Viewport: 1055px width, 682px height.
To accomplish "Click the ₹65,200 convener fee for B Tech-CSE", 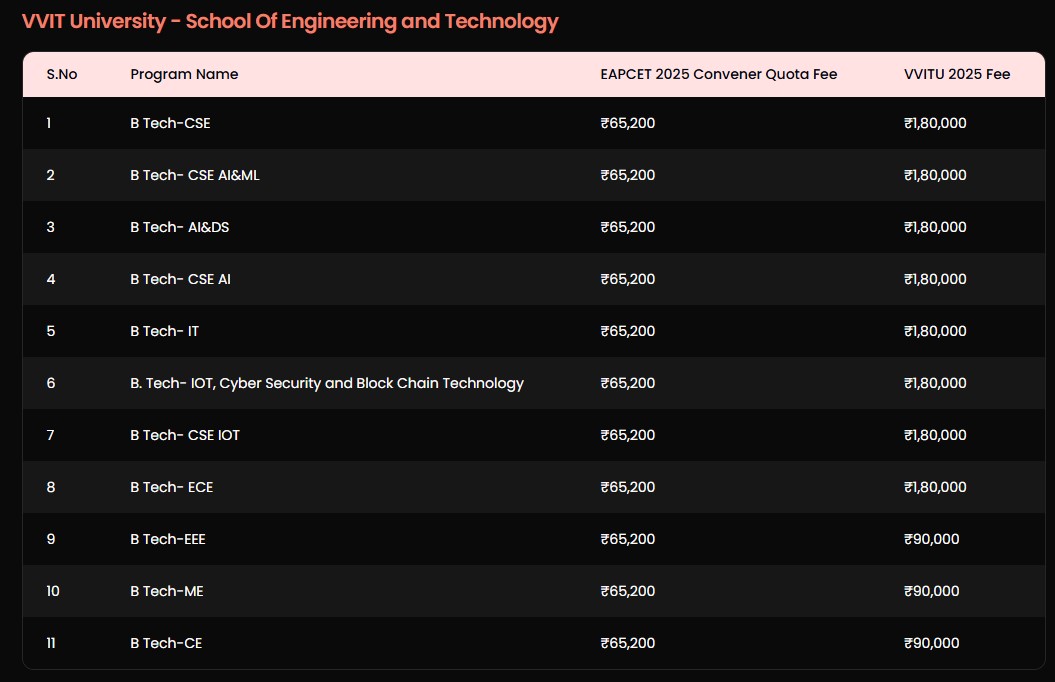I will click(x=628, y=123).
